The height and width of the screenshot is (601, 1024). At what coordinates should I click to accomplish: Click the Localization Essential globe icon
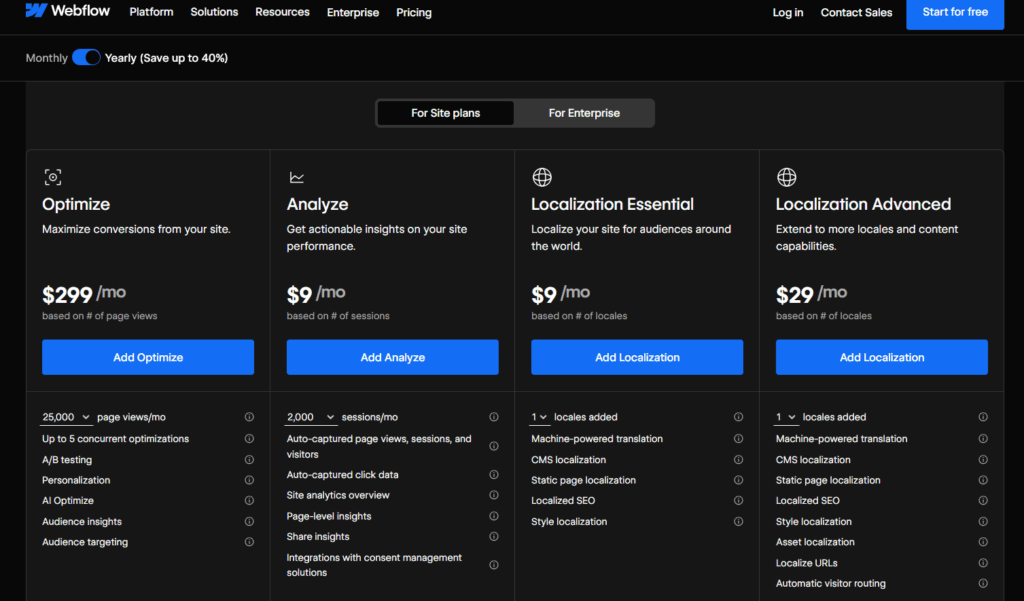click(x=541, y=177)
